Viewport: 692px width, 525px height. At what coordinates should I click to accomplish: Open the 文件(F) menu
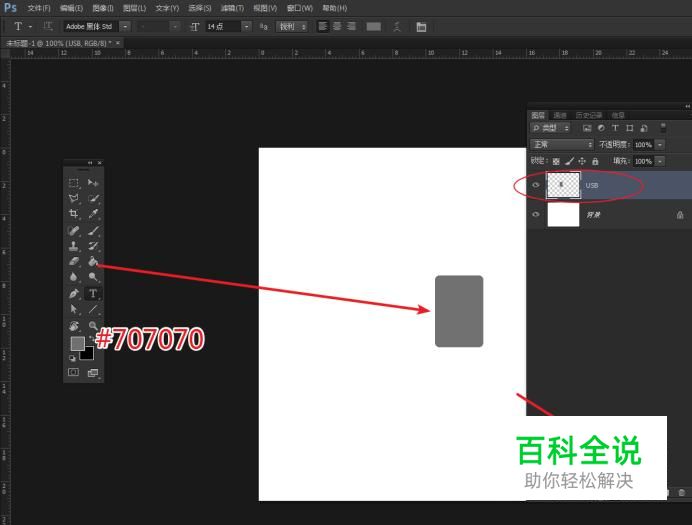pyautogui.click(x=39, y=8)
